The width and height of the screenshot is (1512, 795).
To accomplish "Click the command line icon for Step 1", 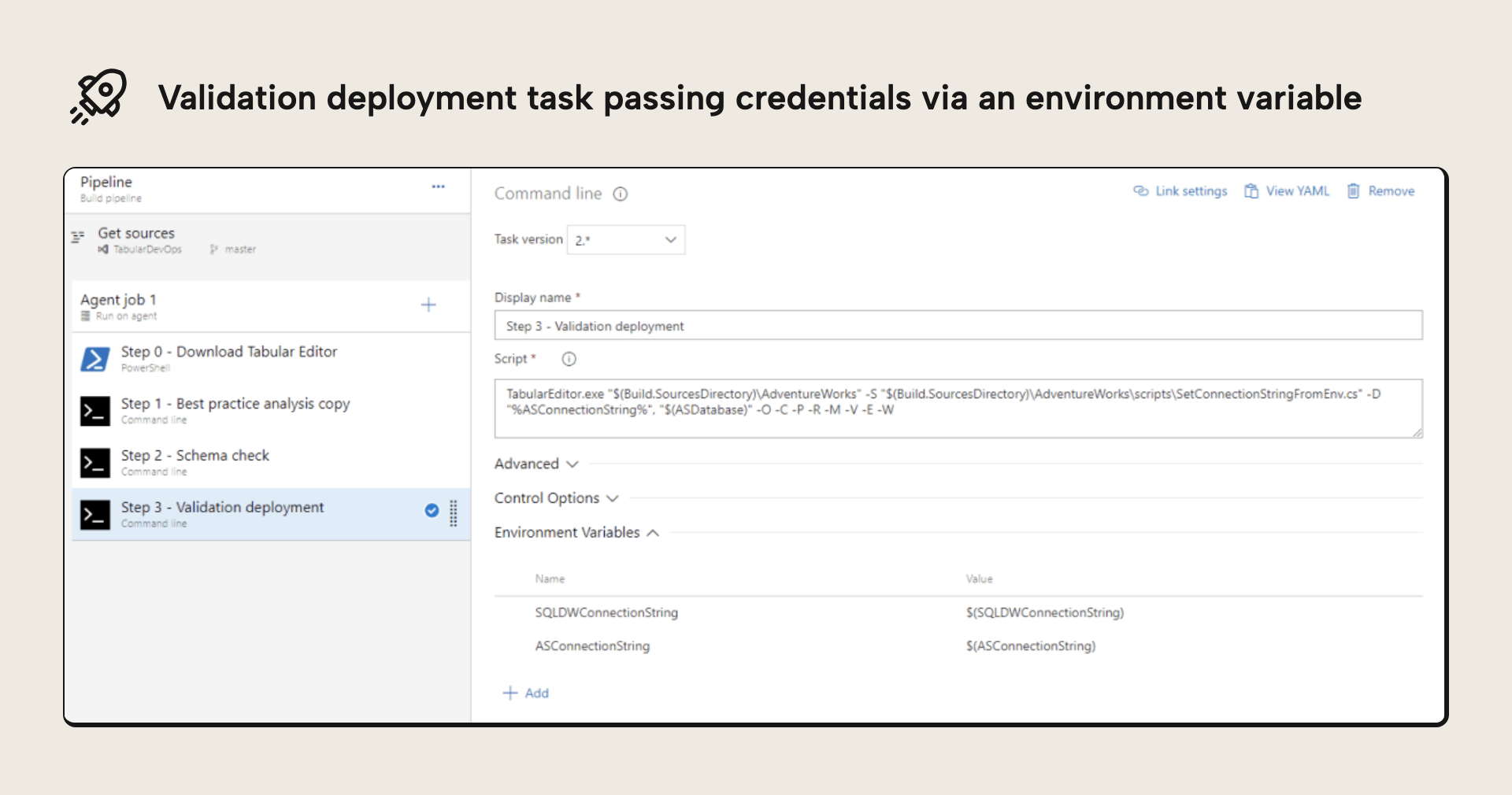I will [95, 411].
